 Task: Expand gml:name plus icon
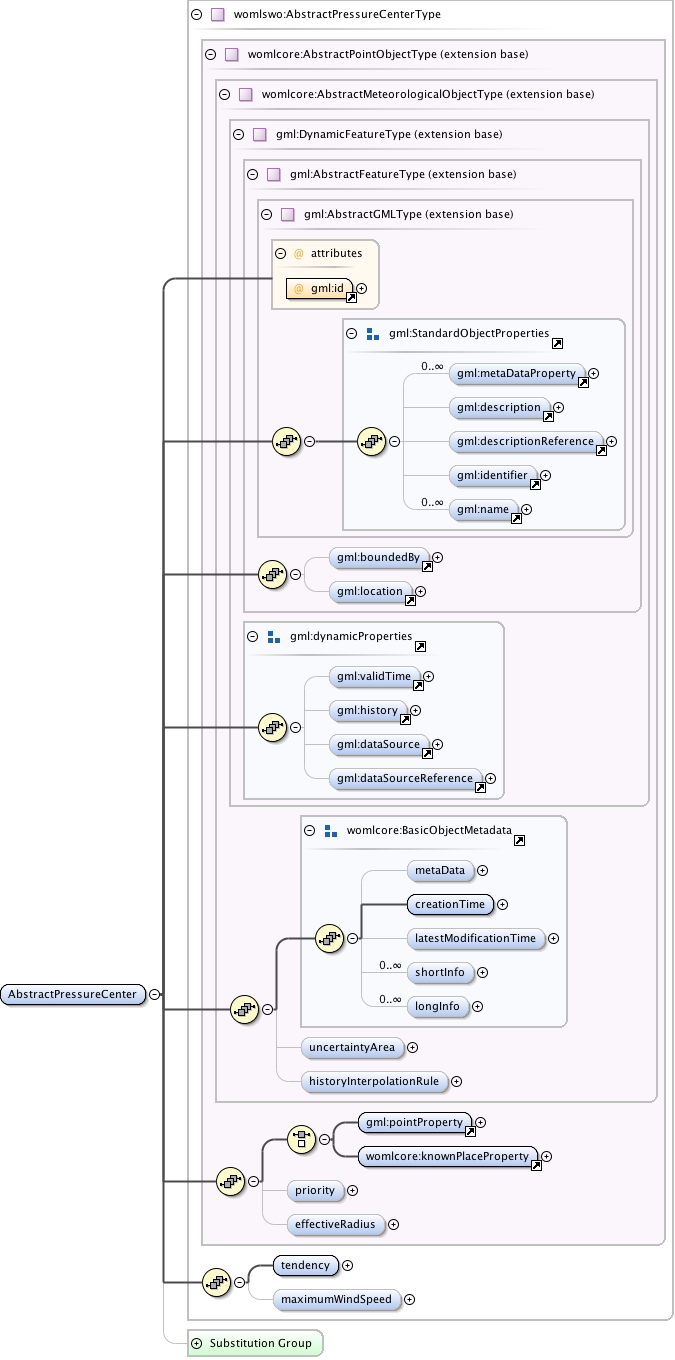pyautogui.click(x=527, y=509)
